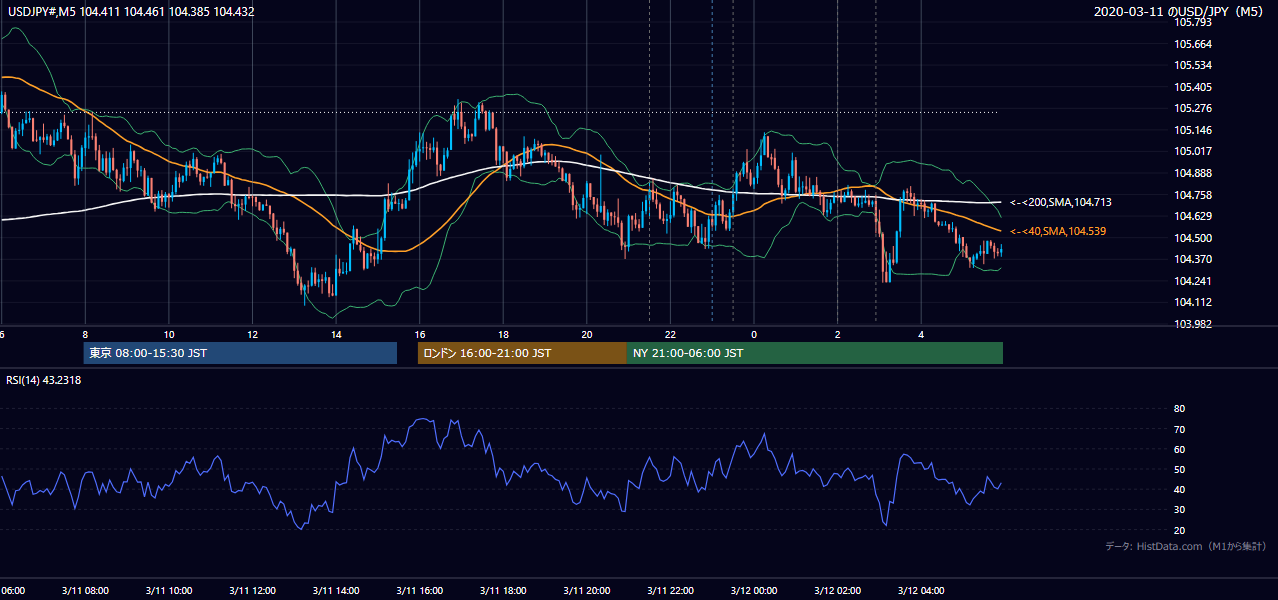This screenshot has height=600, width=1278.
Task: Click the 3/11 22:00 bottom date label
Action: (x=670, y=590)
